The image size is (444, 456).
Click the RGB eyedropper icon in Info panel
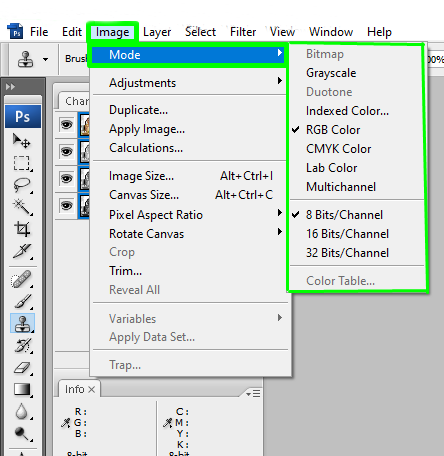[x=66, y=423]
